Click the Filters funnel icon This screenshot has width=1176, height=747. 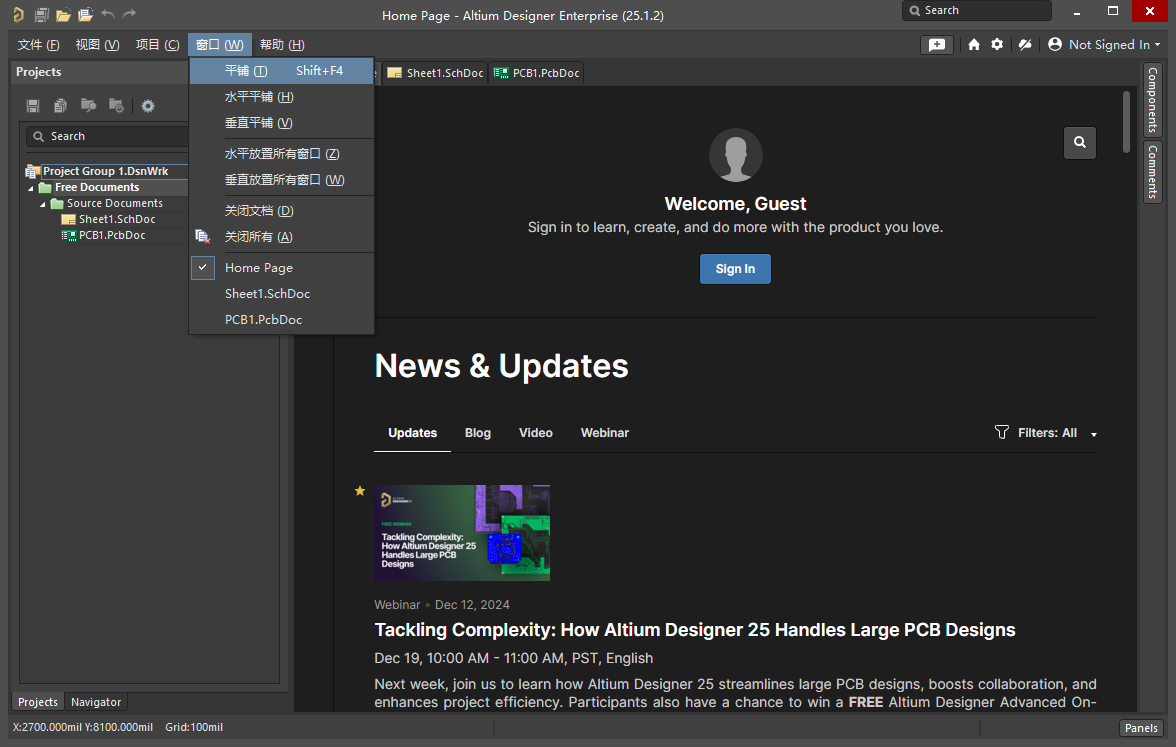coord(1001,432)
